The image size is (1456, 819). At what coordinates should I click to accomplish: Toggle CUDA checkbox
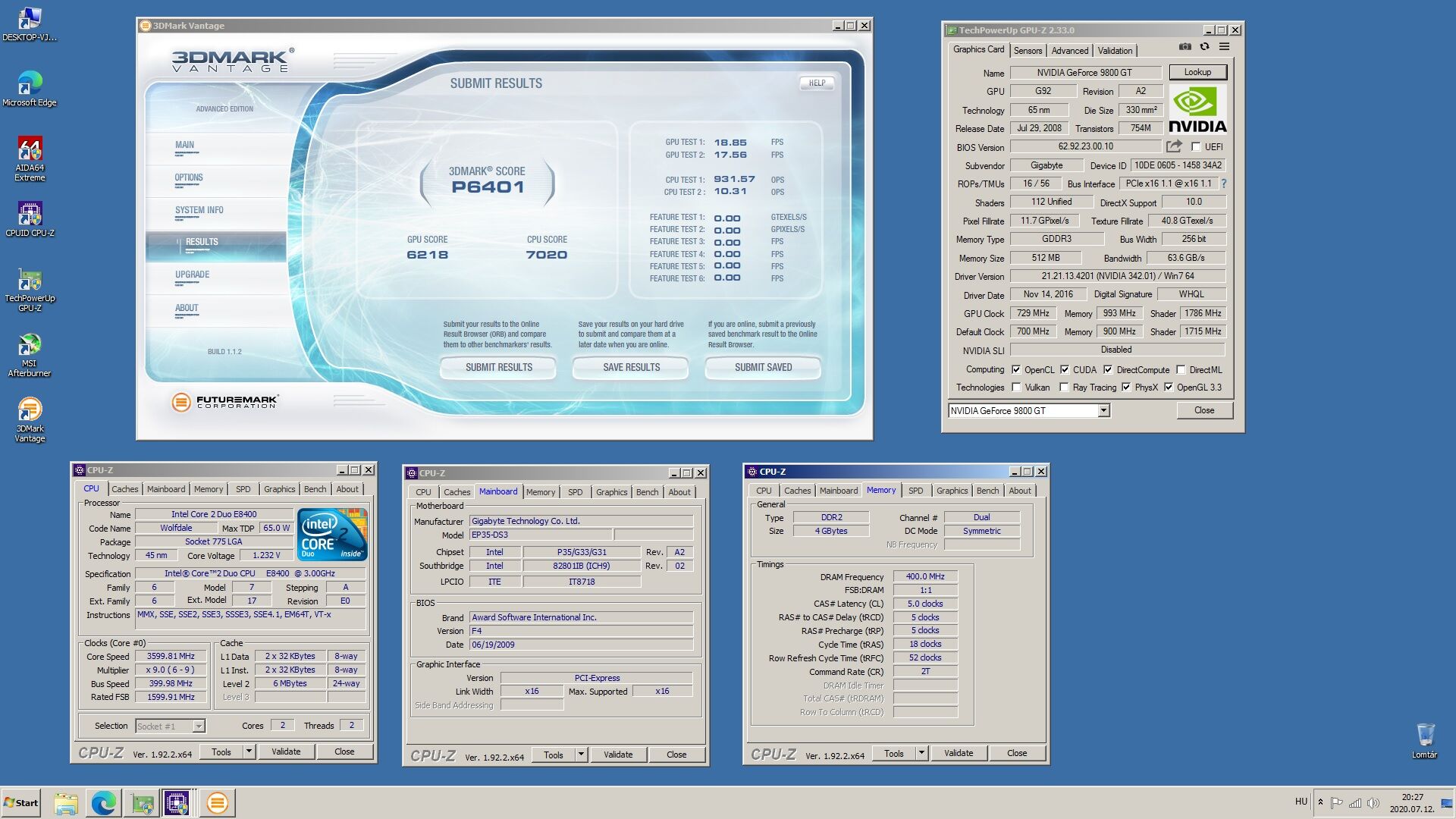[1065, 369]
